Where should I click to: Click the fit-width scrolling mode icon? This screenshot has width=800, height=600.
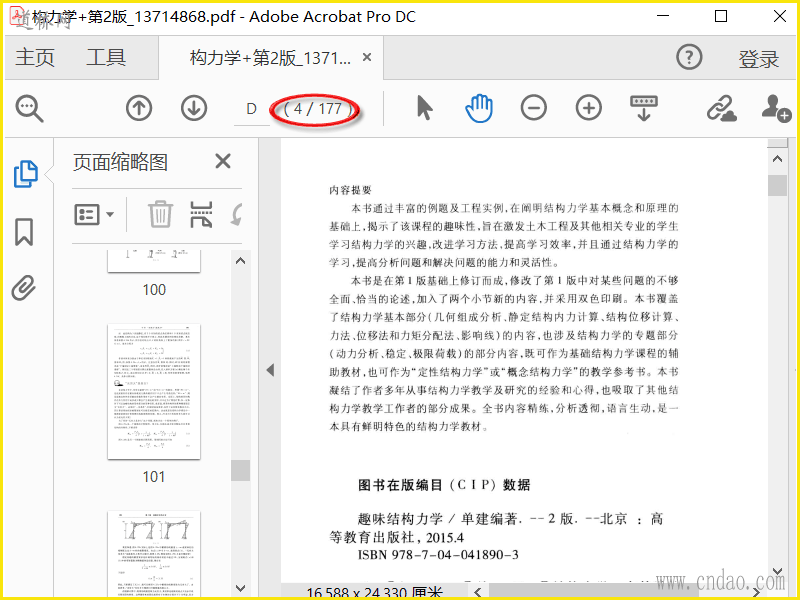click(x=644, y=108)
